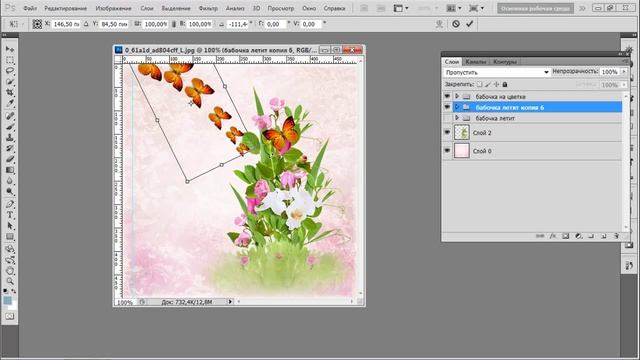Toggle lock image pixels brush icon
This screenshot has height=360, width=640.
point(488,84)
